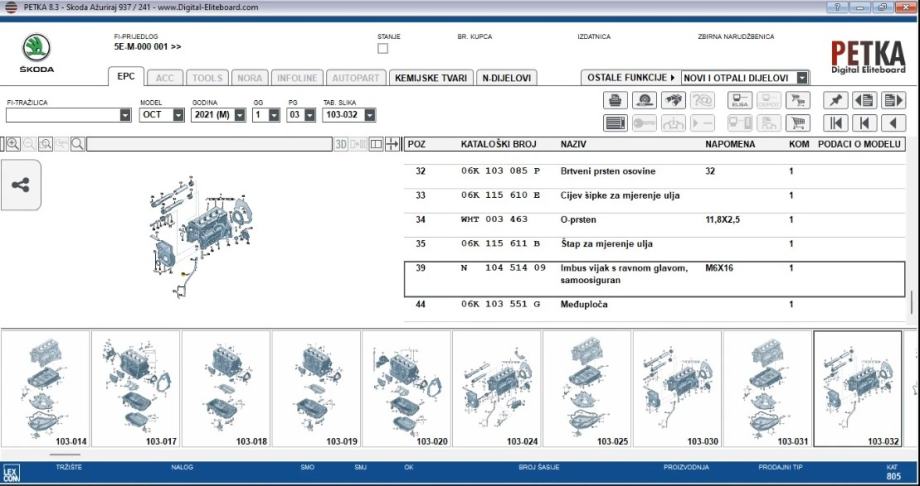Image resolution: width=920 pixels, height=486 pixels.
Task: Open the NOVI I OTPALI DIJELOVI dropdown
Action: click(x=802, y=77)
